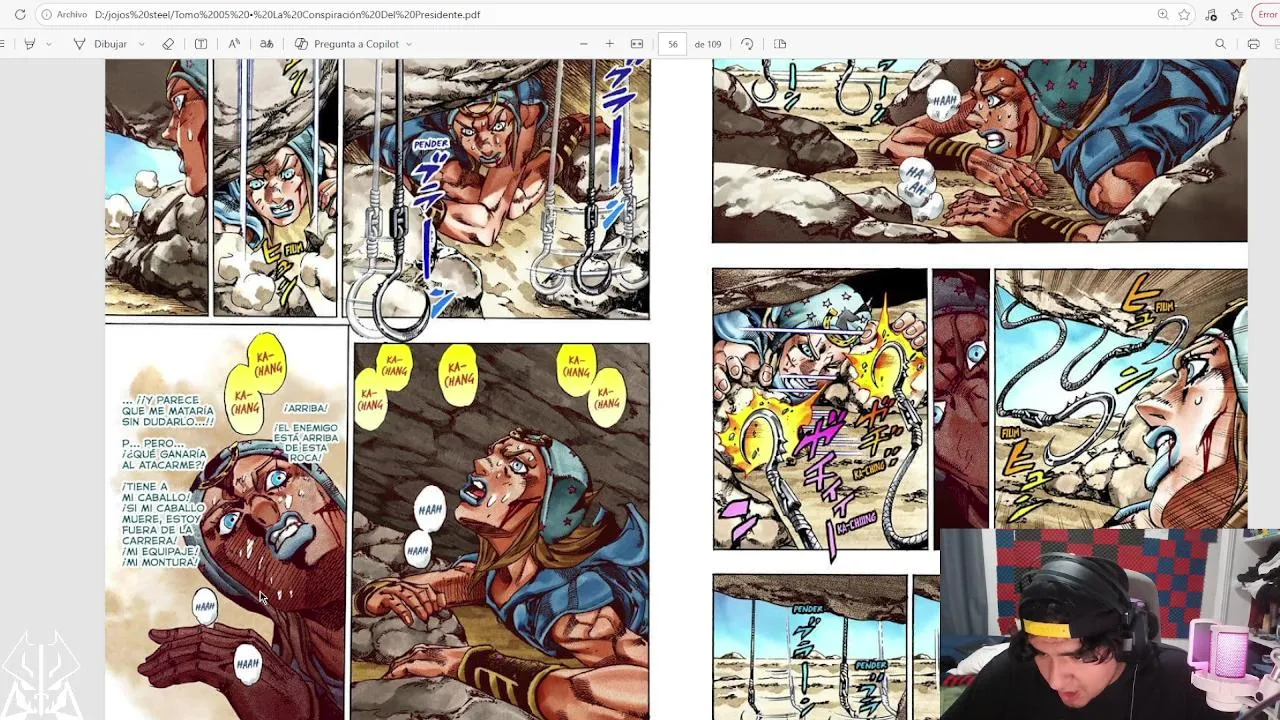The image size is (1280, 720).
Task: Expand Dibujar pen options arrow
Action: (141, 44)
